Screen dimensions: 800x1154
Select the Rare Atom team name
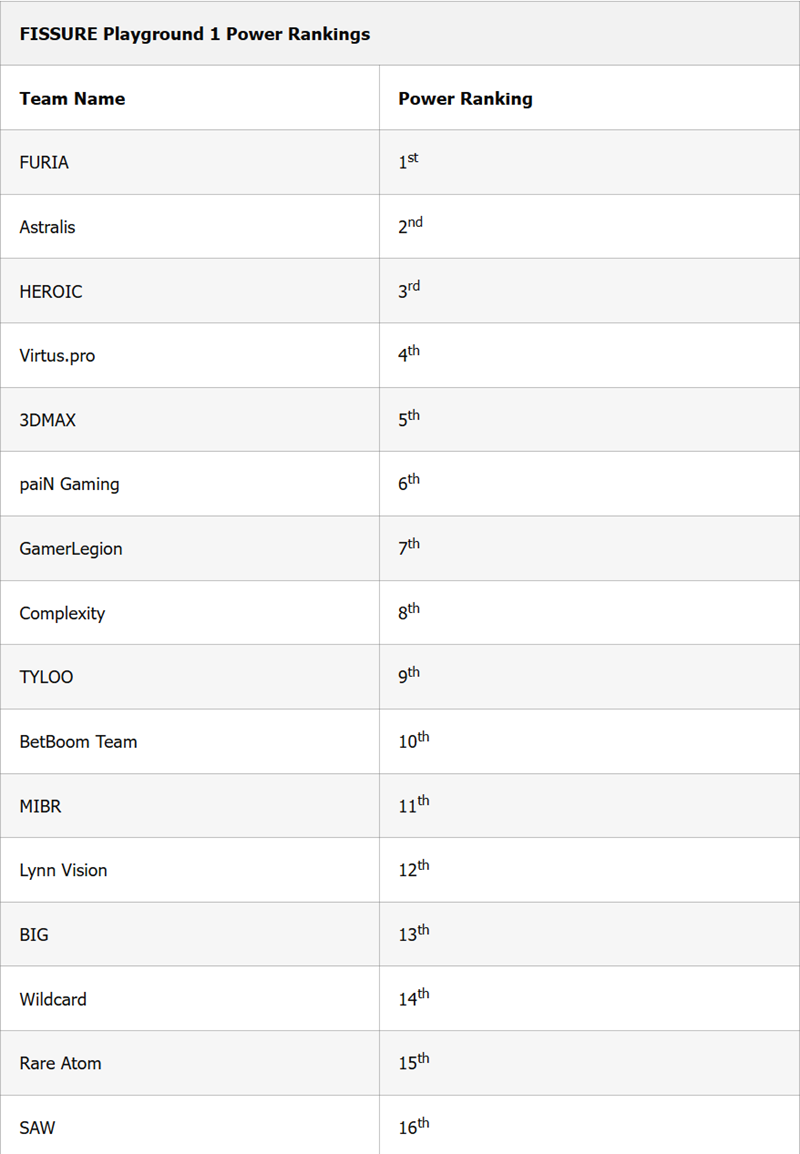point(60,1063)
